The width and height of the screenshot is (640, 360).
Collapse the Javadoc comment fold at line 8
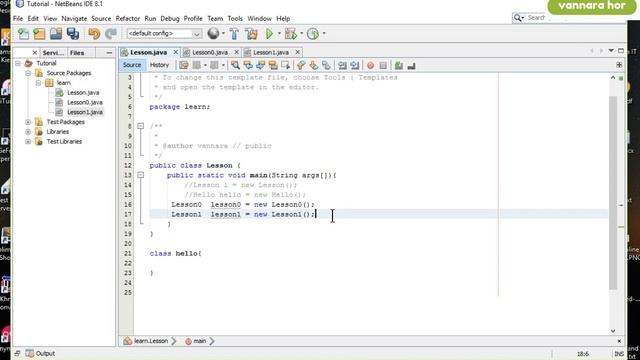[140, 126]
